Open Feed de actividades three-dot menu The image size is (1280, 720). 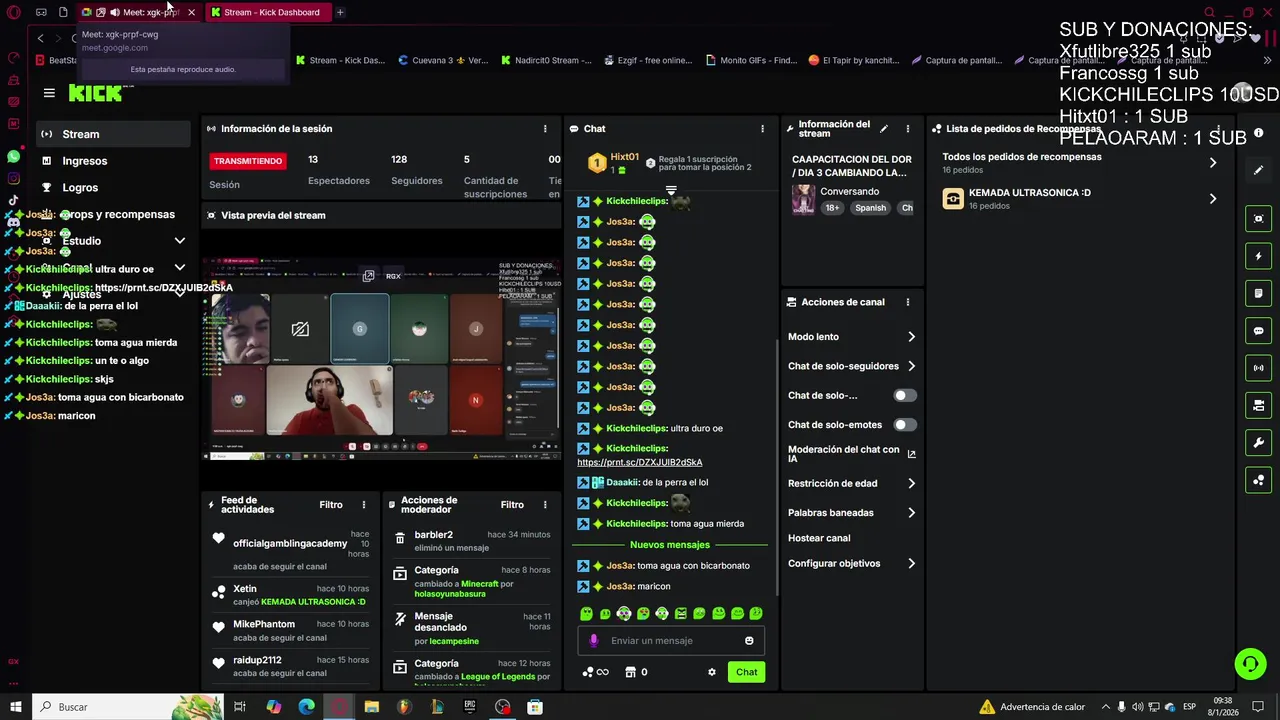tap(364, 505)
